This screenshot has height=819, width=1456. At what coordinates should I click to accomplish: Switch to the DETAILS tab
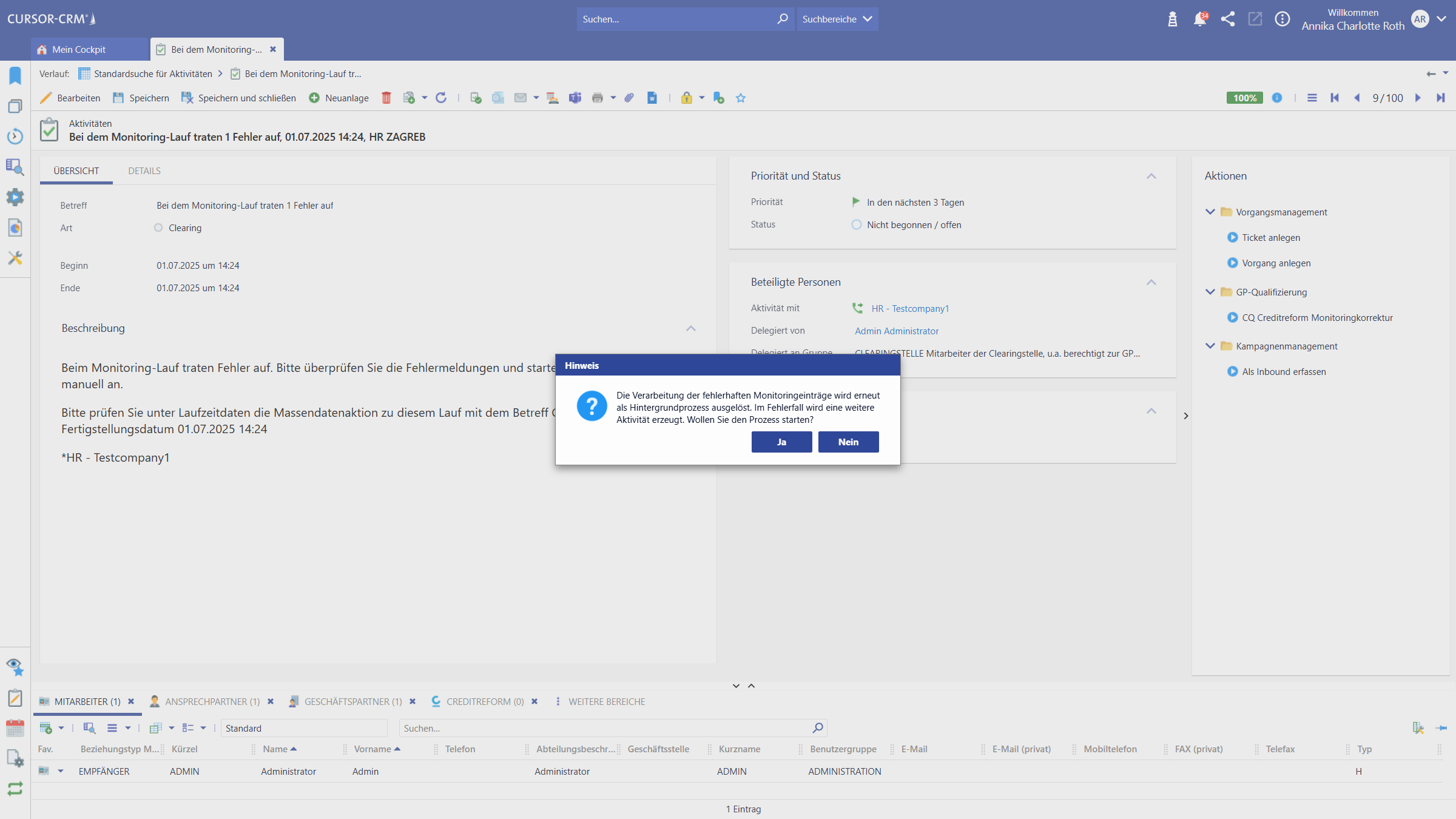pyautogui.click(x=144, y=171)
